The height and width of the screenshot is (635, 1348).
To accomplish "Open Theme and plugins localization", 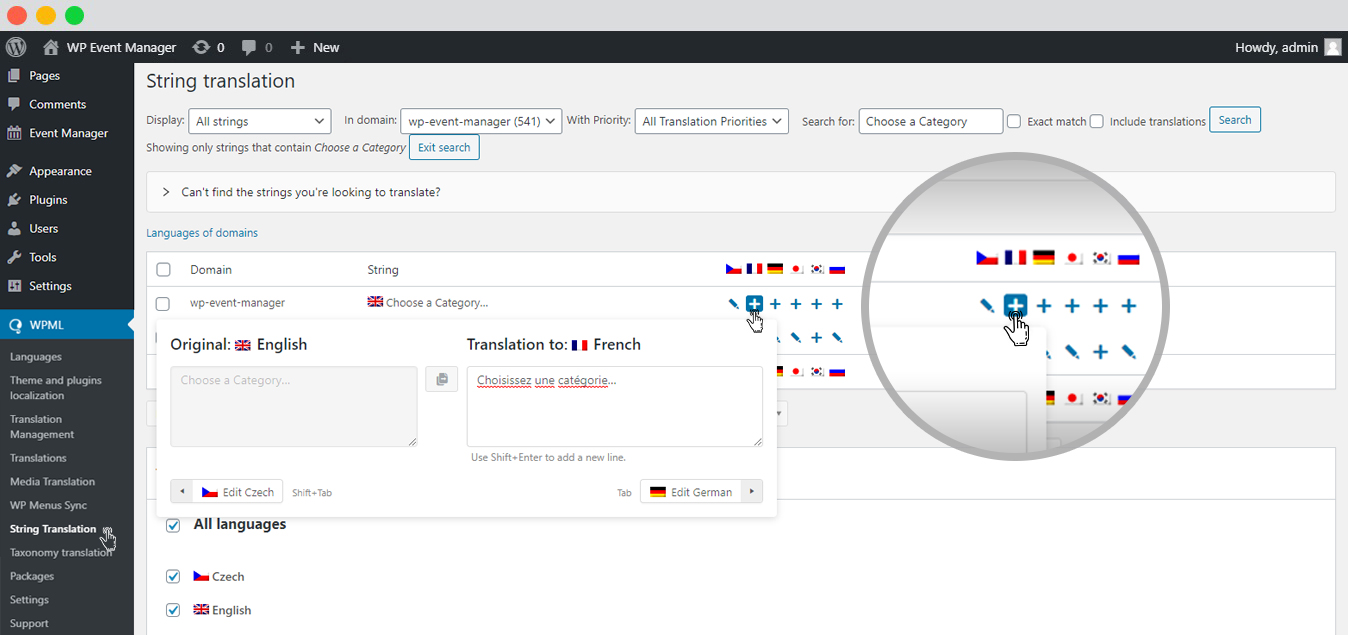I will point(56,388).
